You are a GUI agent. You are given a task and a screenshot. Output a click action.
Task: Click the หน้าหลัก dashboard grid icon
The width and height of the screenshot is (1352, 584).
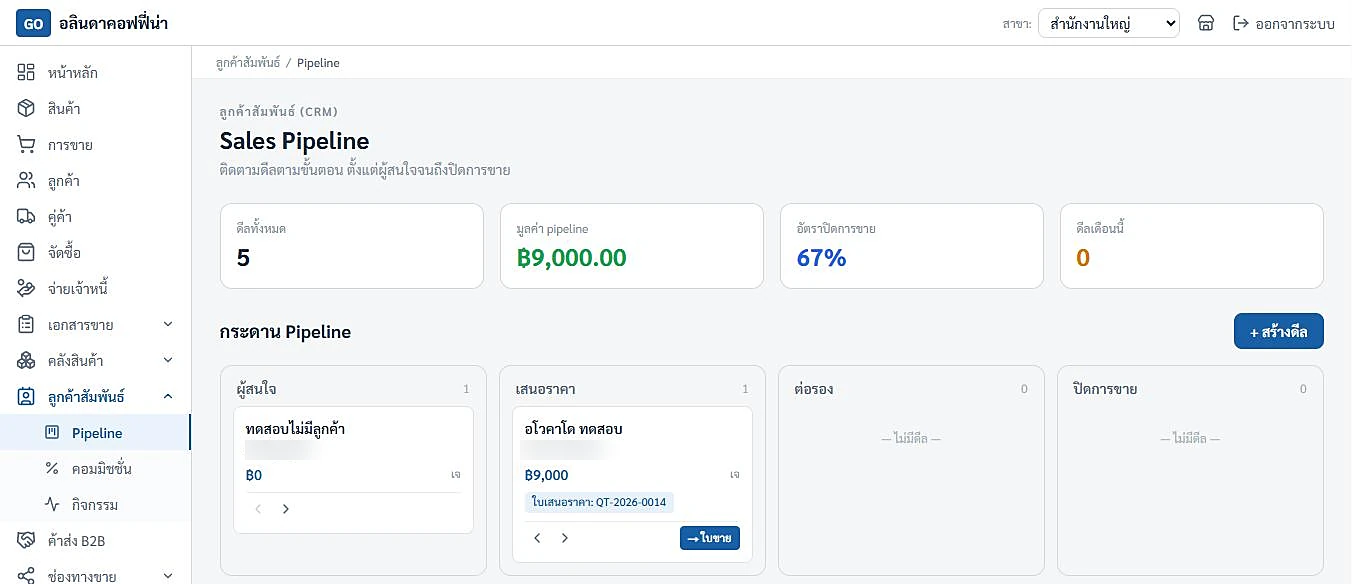[26, 73]
